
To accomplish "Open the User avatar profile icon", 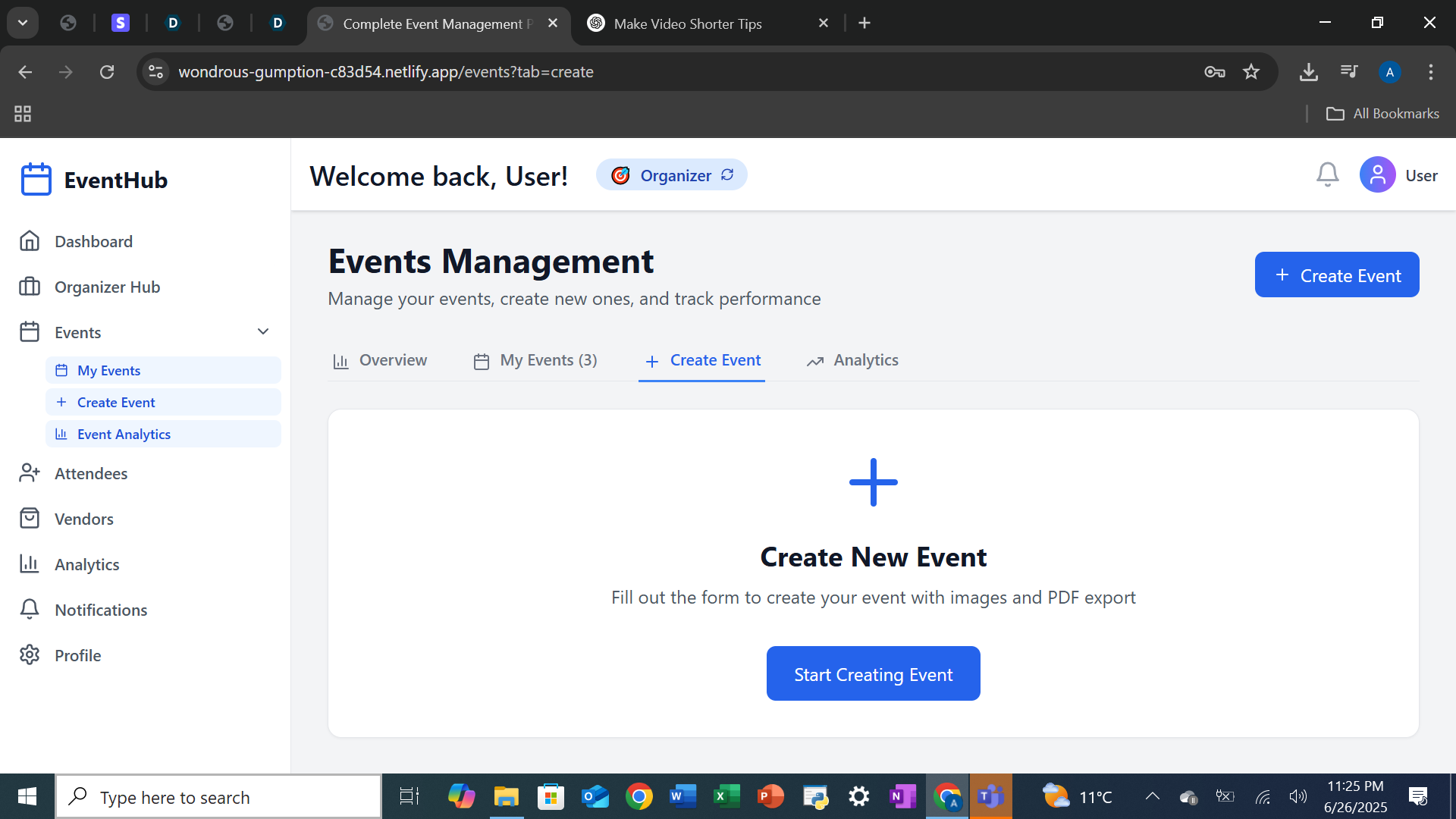I will click(1377, 175).
